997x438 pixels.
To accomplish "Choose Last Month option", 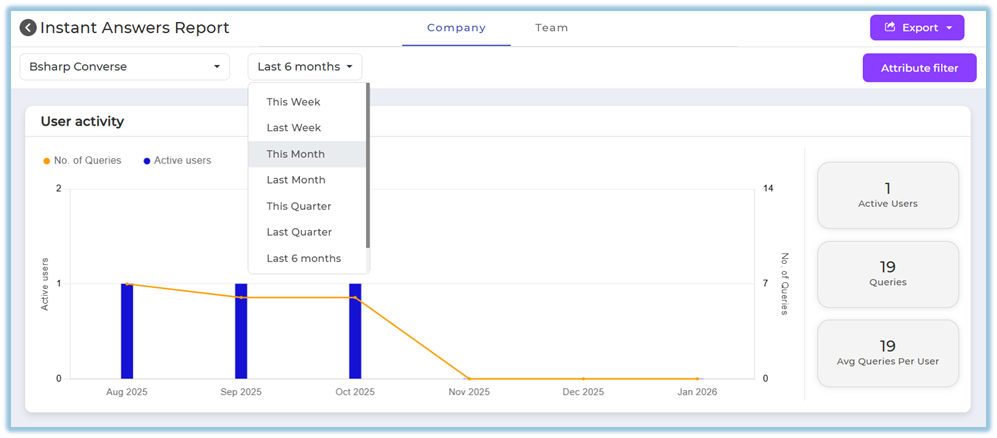I will (295, 180).
